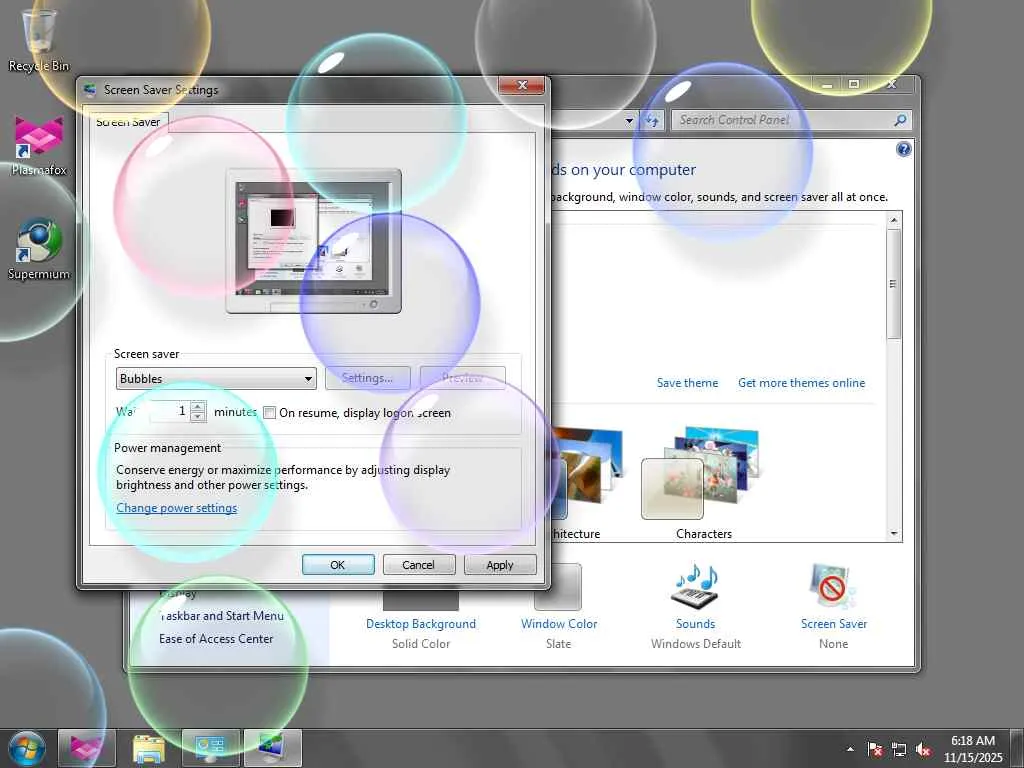
Task: Open the Desktop Background link
Action: pyautogui.click(x=421, y=624)
